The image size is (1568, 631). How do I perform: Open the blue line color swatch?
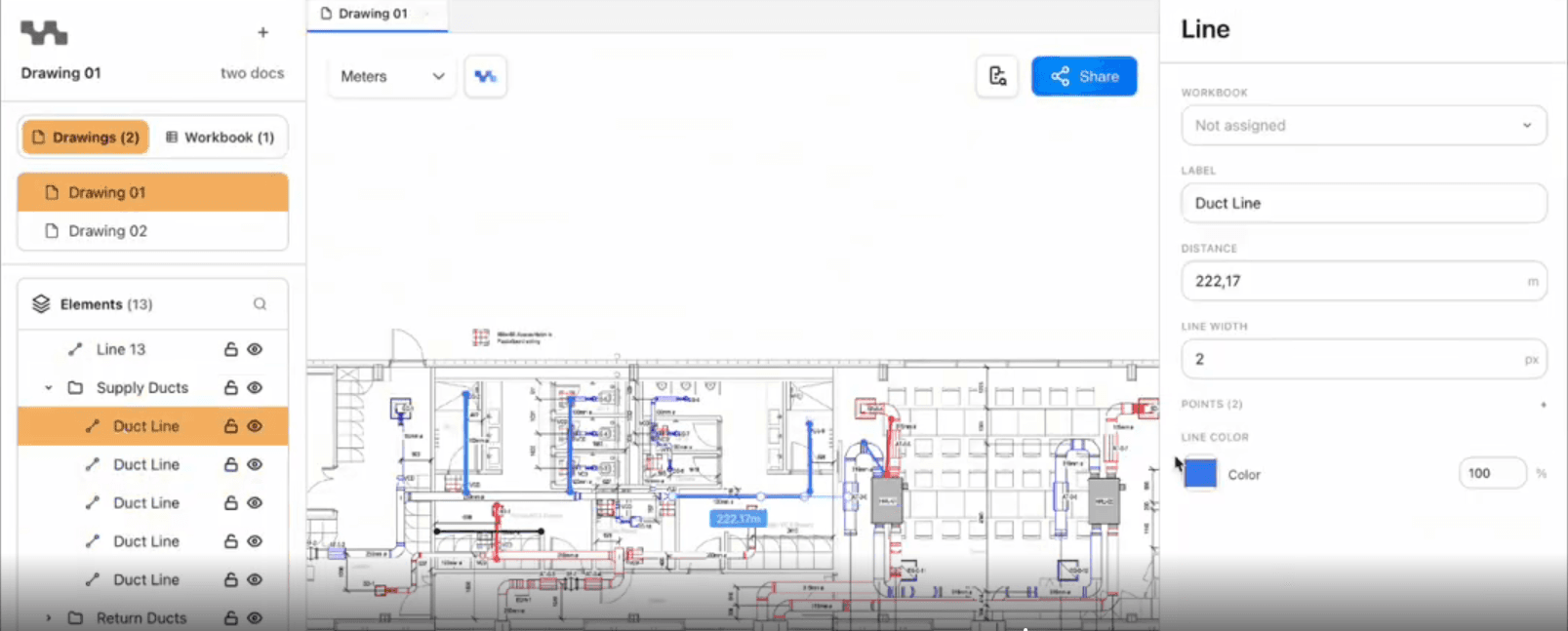point(1200,473)
